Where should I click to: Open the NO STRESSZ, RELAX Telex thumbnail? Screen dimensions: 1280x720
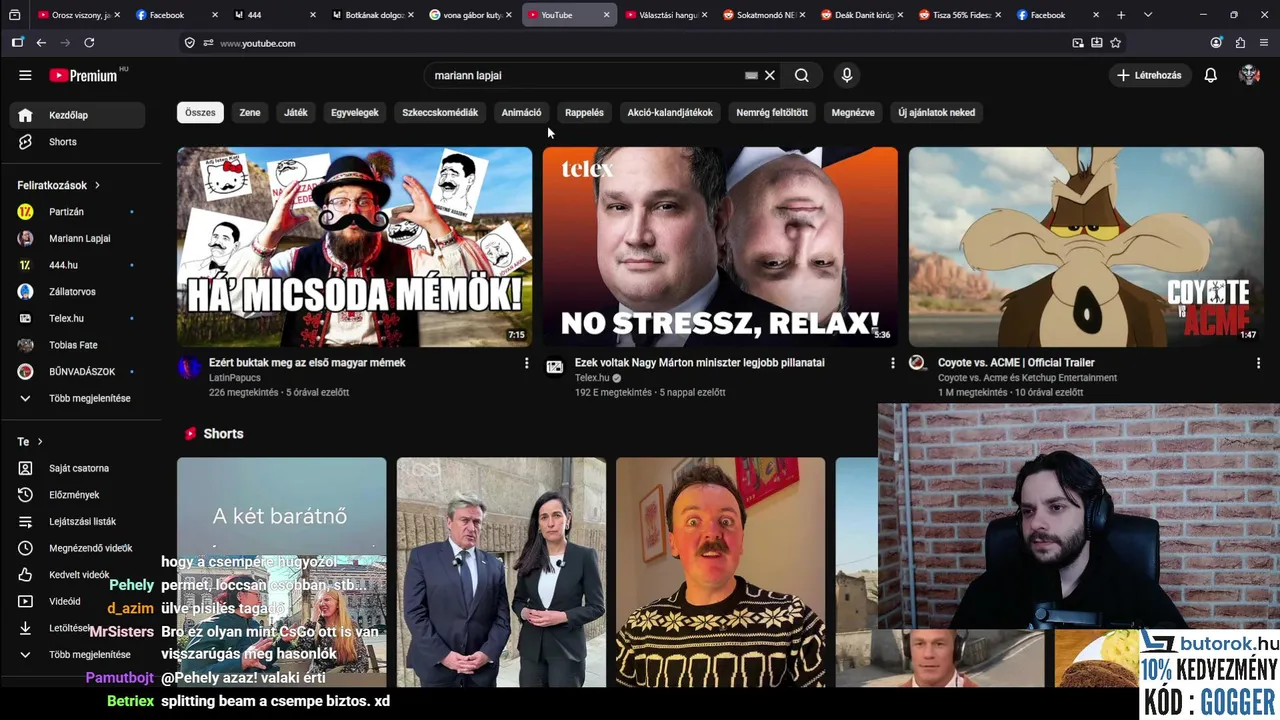pyautogui.click(x=720, y=247)
